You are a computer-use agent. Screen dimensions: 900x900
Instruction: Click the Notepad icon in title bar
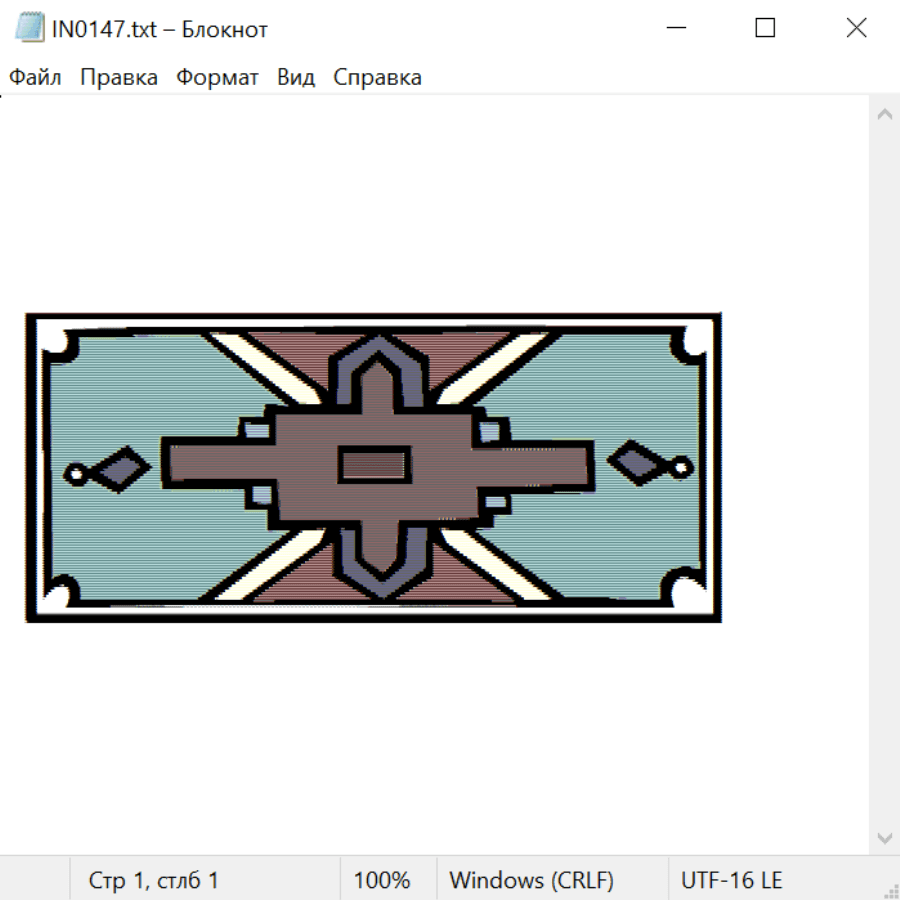(x=31, y=28)
